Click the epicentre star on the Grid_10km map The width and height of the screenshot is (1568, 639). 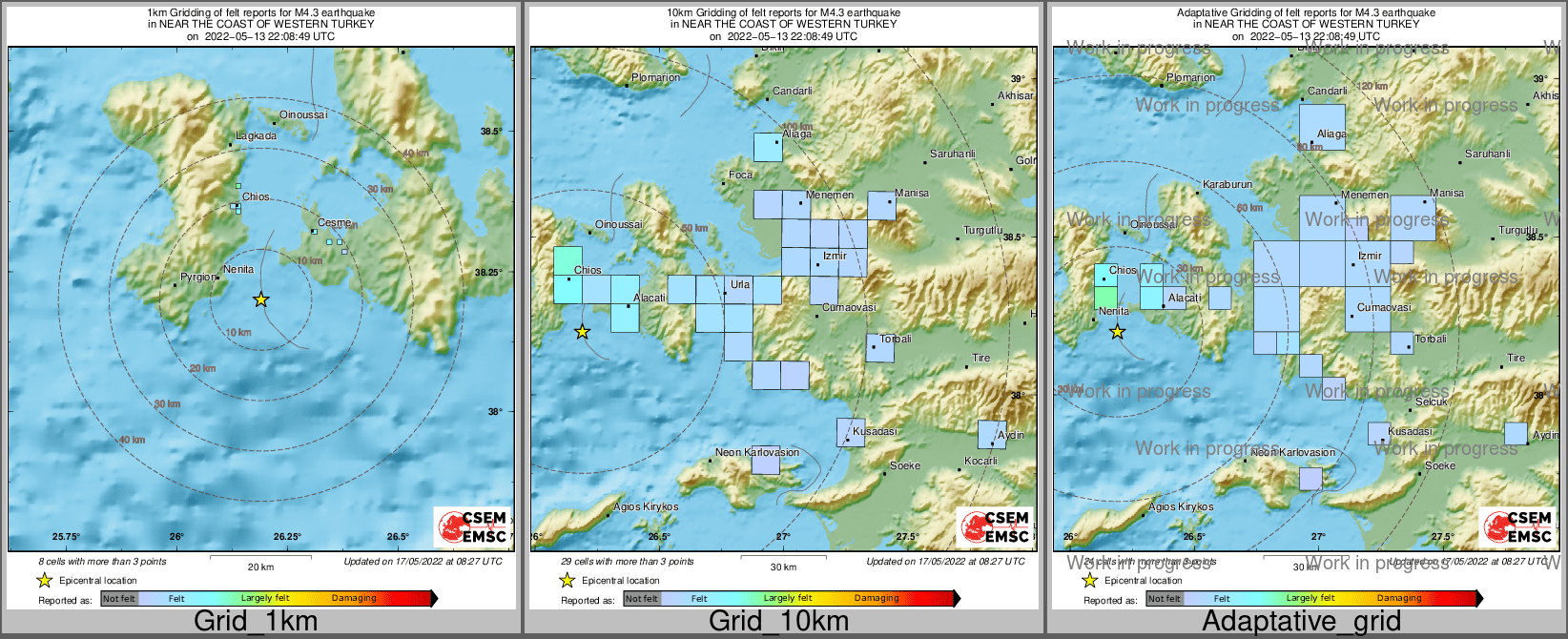[x=582, y=332]
